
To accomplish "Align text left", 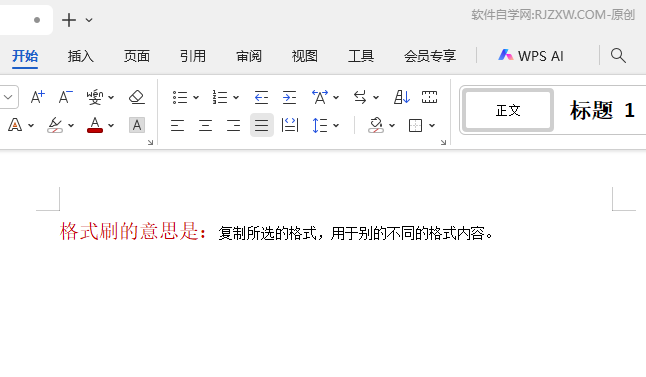I will pos(178,125).
